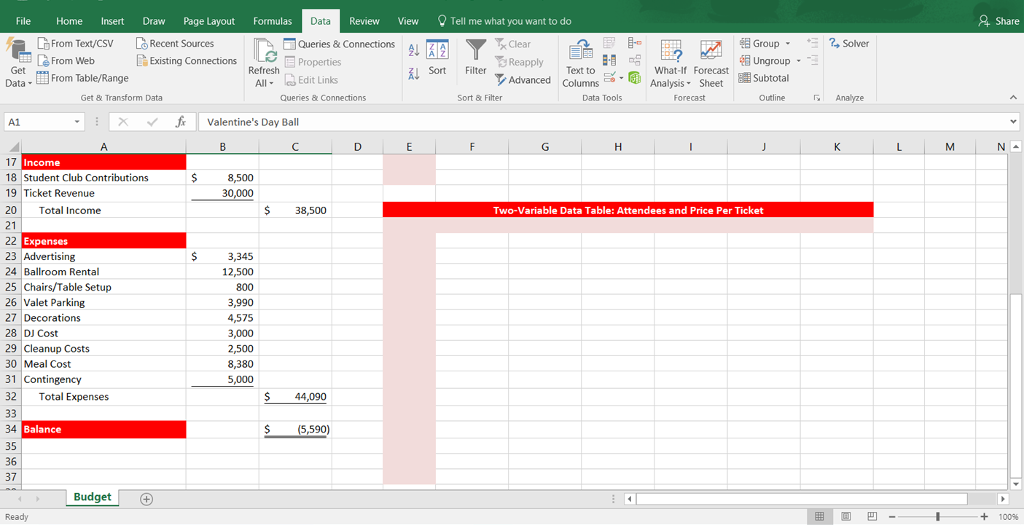Switch to Page Break Preview
This screenshot has width=1024, height=525.
(871, 517)
